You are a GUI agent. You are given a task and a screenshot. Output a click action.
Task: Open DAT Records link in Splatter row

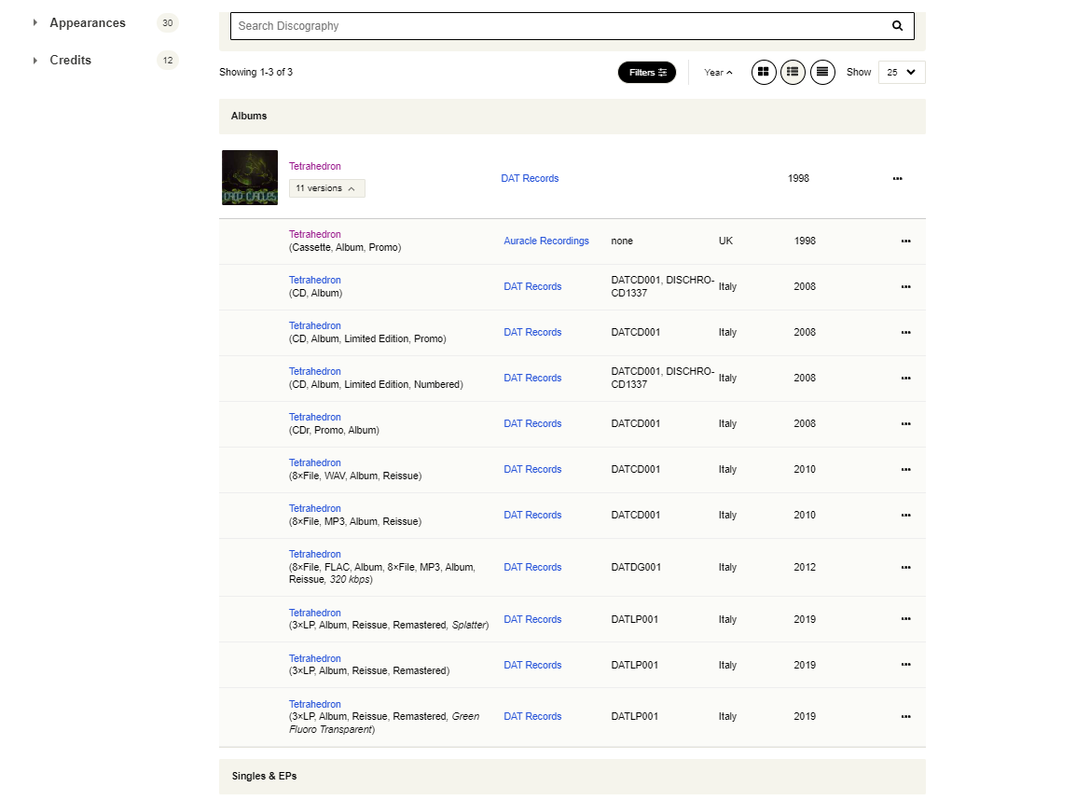[533, 619]
